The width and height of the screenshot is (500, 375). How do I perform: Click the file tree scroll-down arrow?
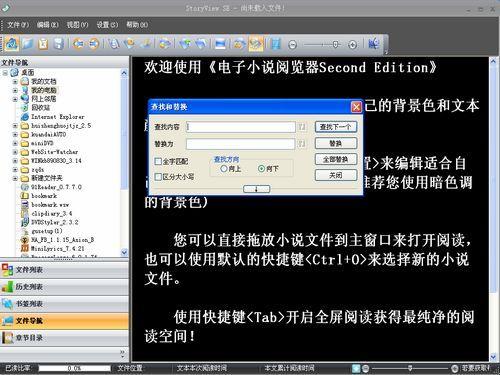[x=124, y=252]
